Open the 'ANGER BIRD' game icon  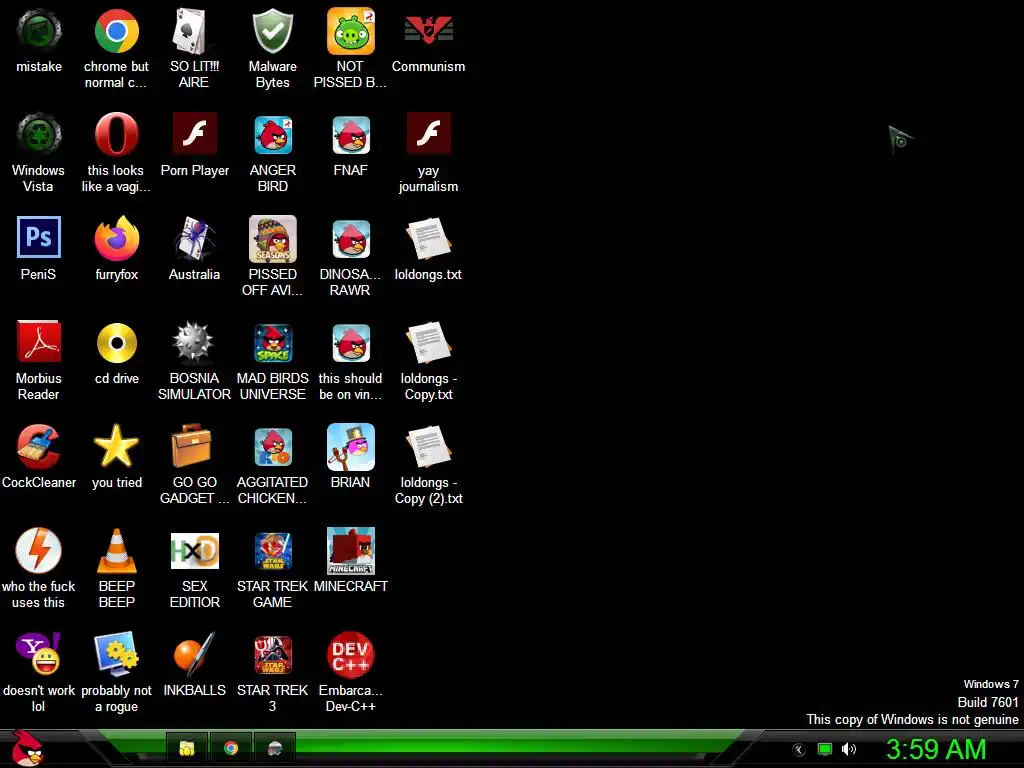[x=273, y=135]
